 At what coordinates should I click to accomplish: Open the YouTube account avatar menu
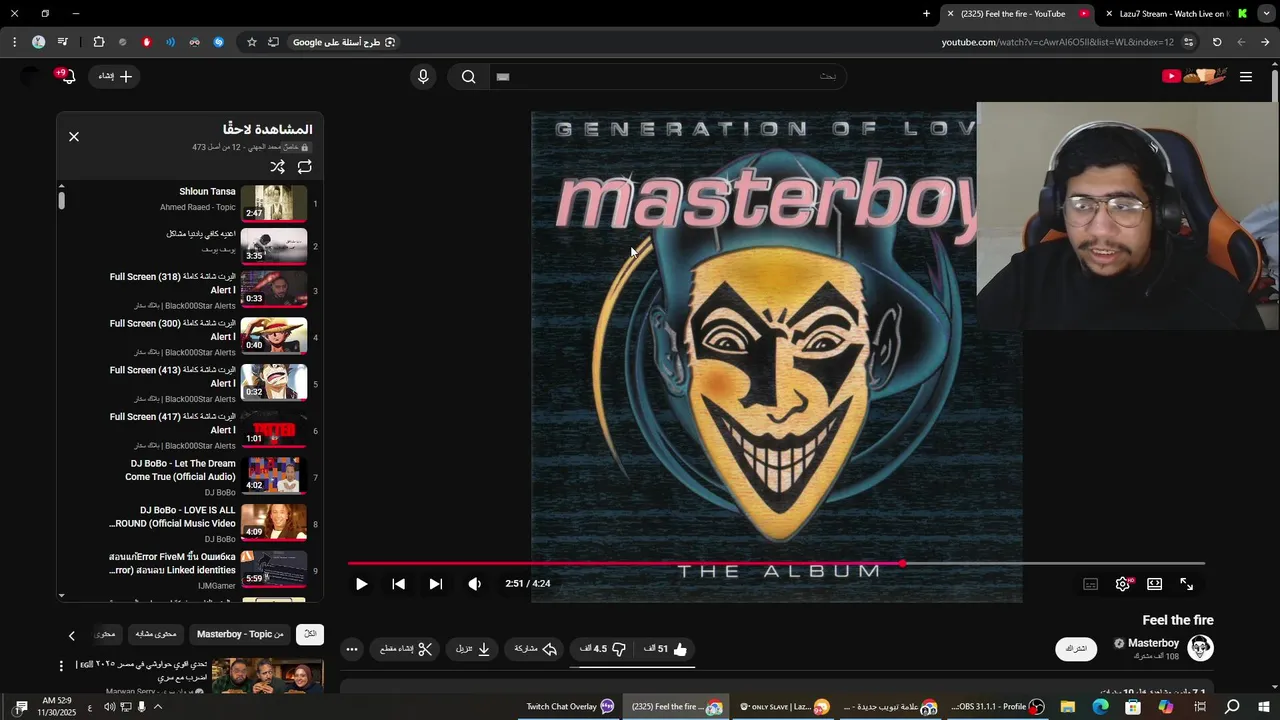click(30, 76)
